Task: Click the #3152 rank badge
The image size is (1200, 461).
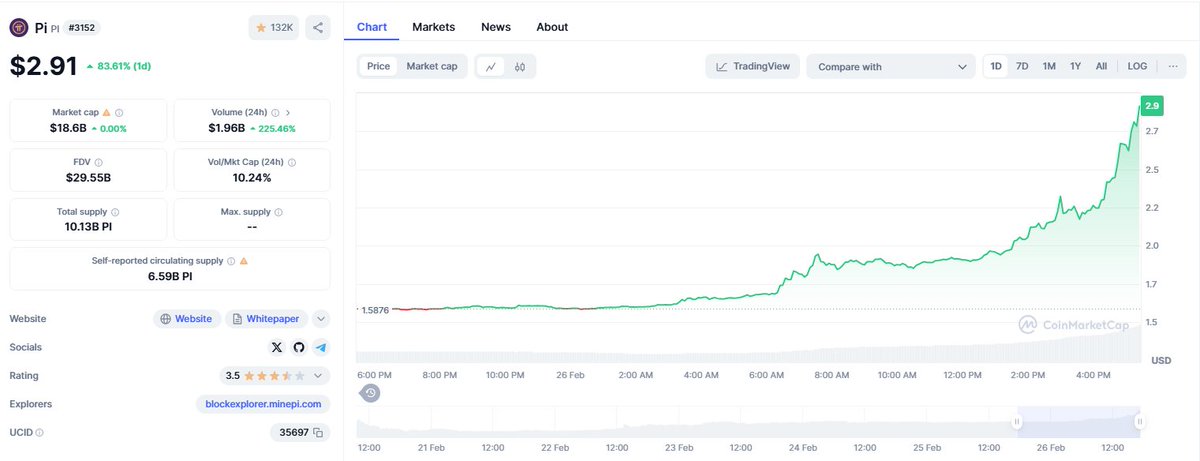Action: [82, 28]
